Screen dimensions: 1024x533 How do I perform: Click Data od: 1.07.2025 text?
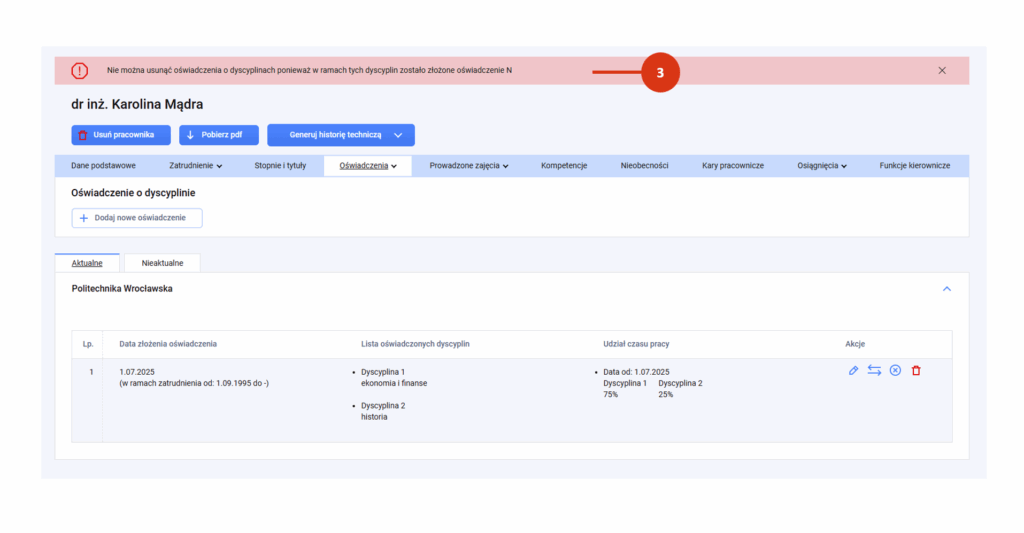(x=636, y=372)
